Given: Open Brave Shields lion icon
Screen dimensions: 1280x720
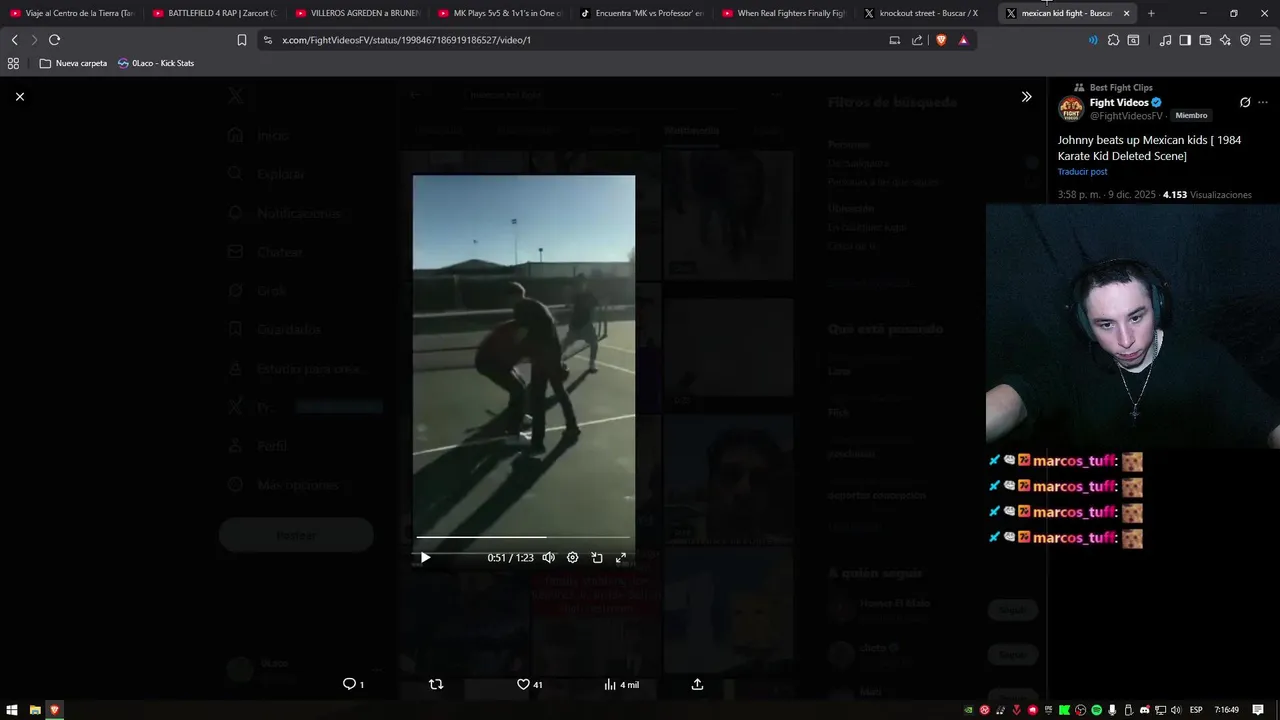Looking at the screenshot, I should tap(941, 40).
